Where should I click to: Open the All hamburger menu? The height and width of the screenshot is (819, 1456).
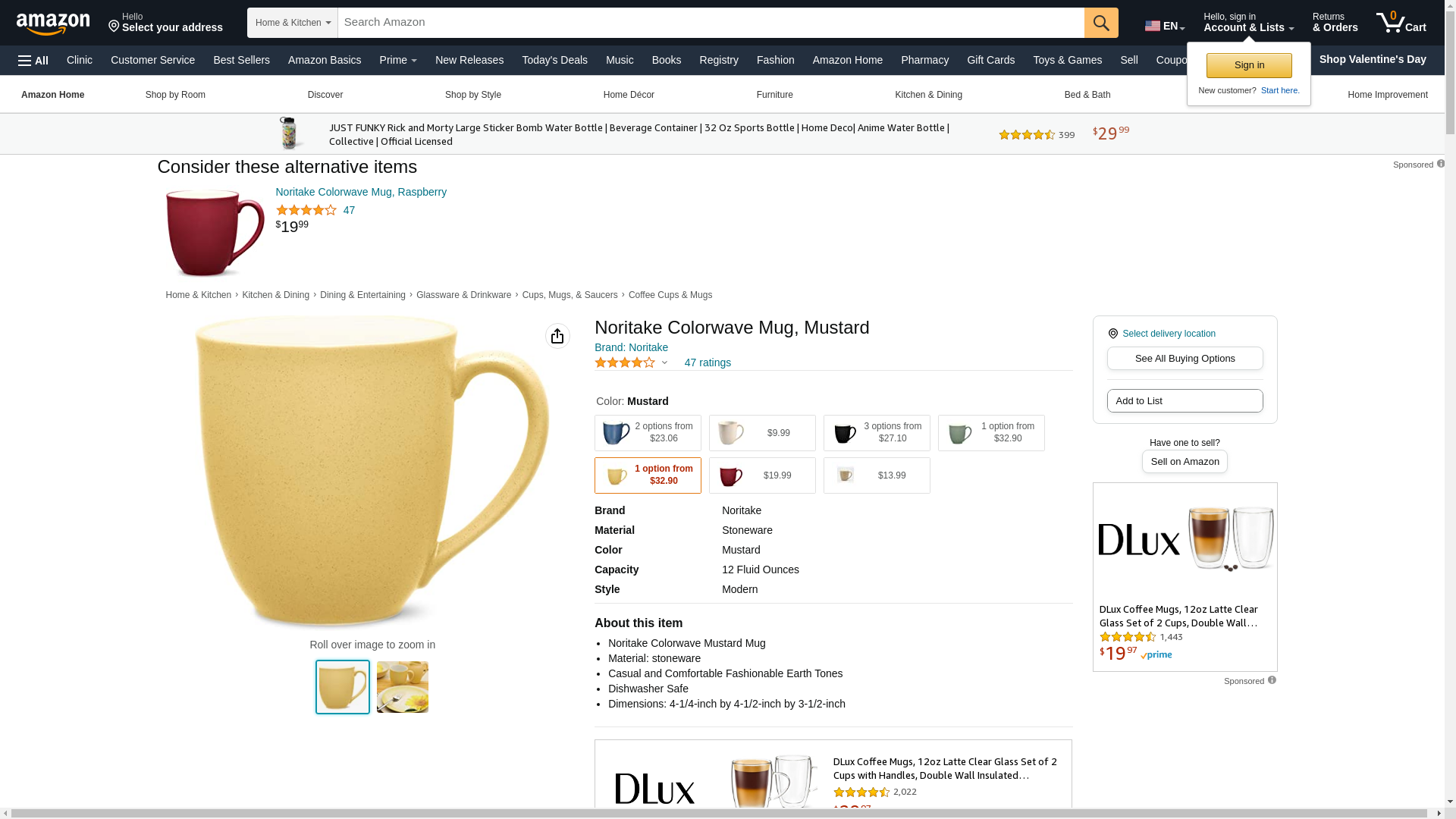[x=33, y=60]
